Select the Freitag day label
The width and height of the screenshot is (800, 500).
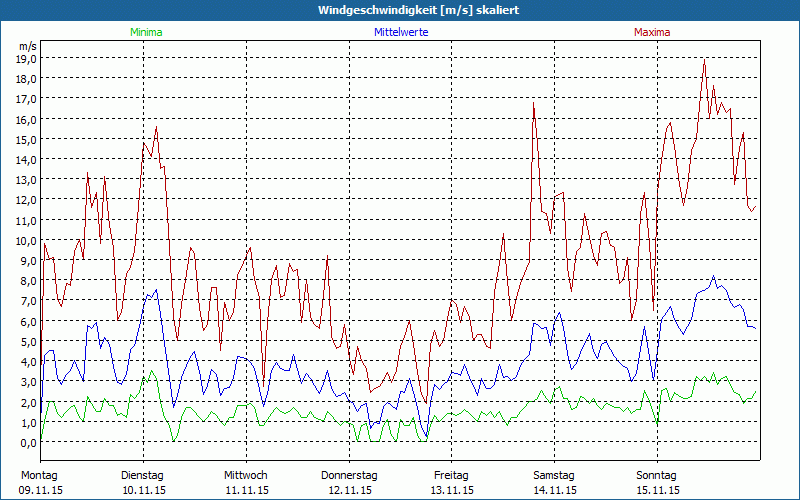452,475
